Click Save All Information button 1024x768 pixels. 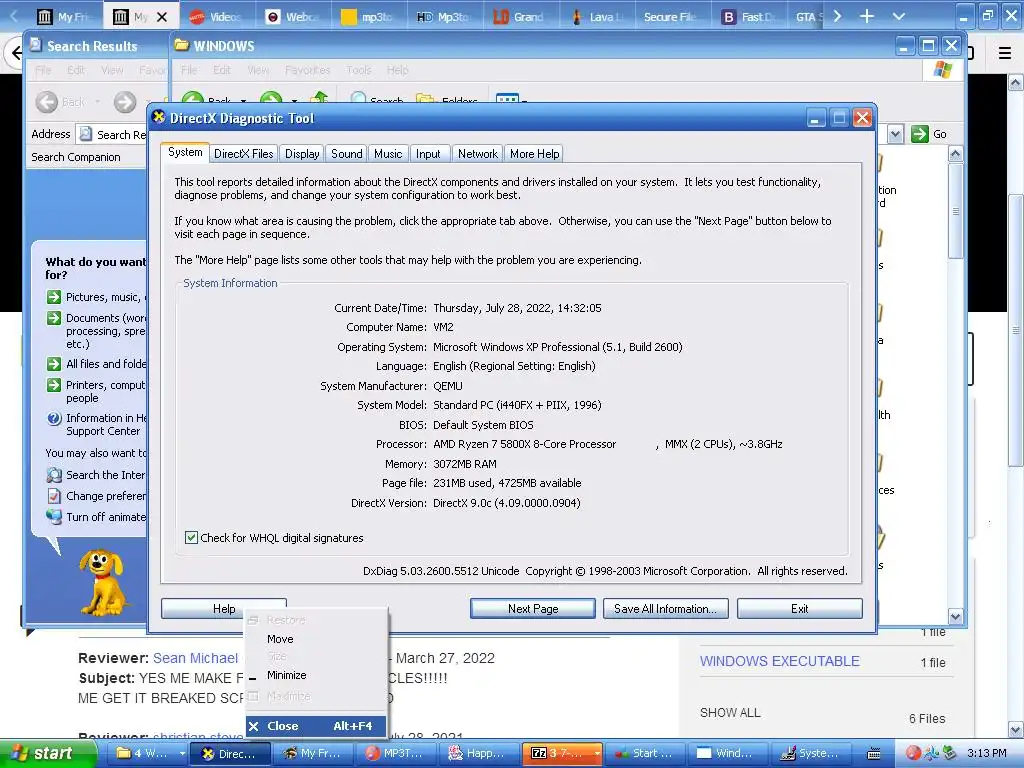point(665,609)
